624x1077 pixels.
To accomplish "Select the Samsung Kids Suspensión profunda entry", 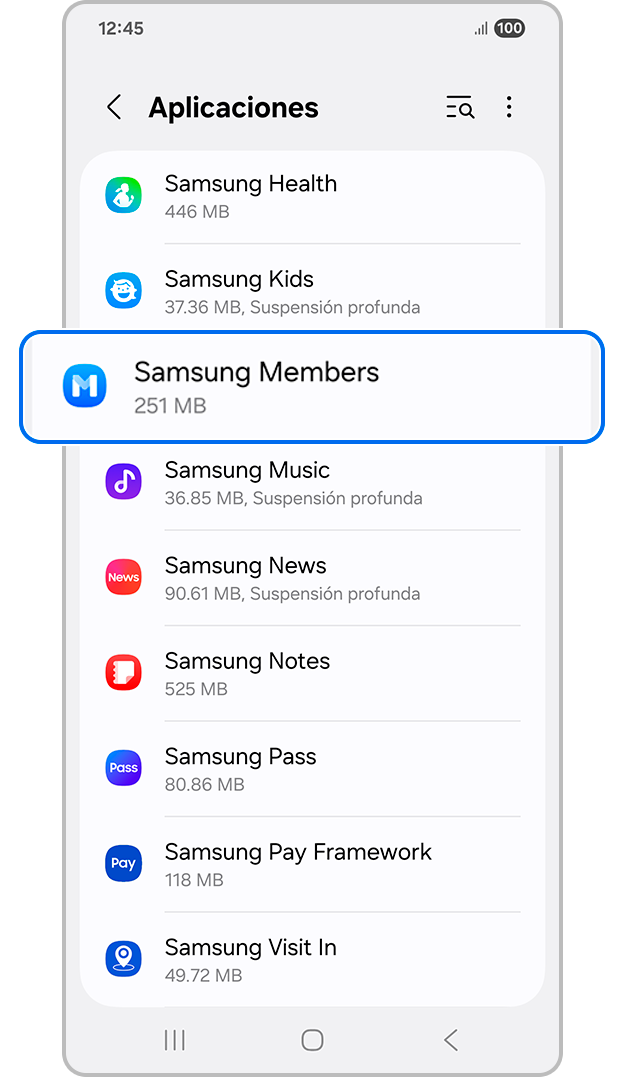I will click(312, 291).
